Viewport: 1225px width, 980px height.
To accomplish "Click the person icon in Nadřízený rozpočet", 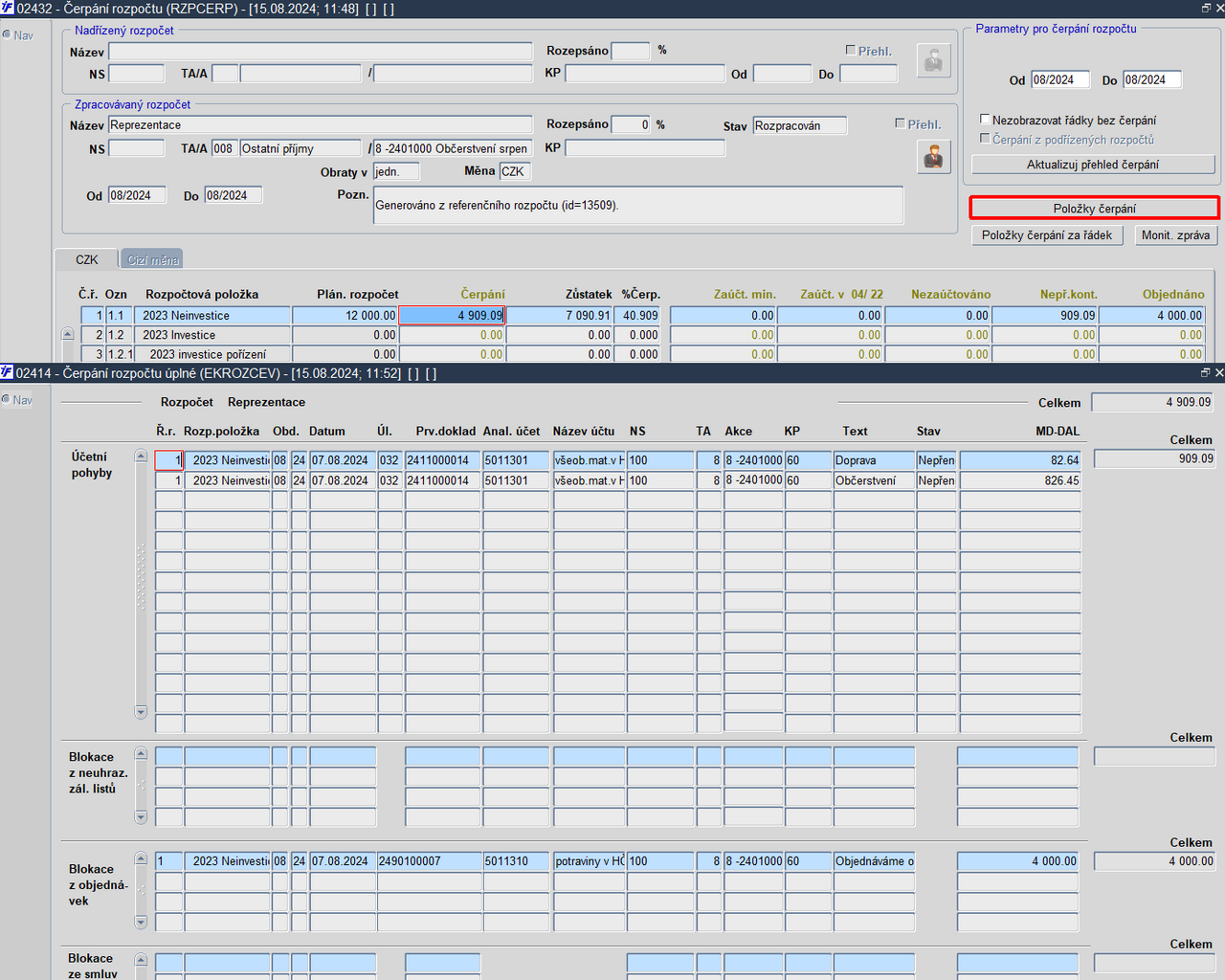I will [x=933, y=60].
